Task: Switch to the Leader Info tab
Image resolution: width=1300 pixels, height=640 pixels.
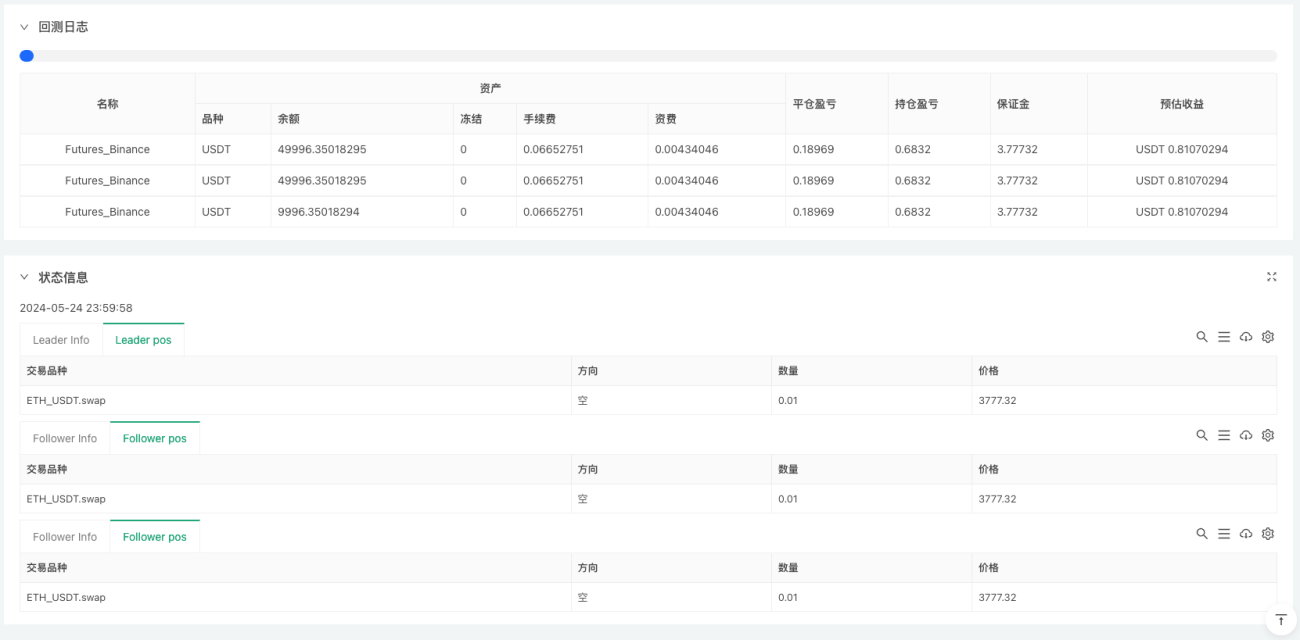Action: pyautogui.click(x=61, y=340)
